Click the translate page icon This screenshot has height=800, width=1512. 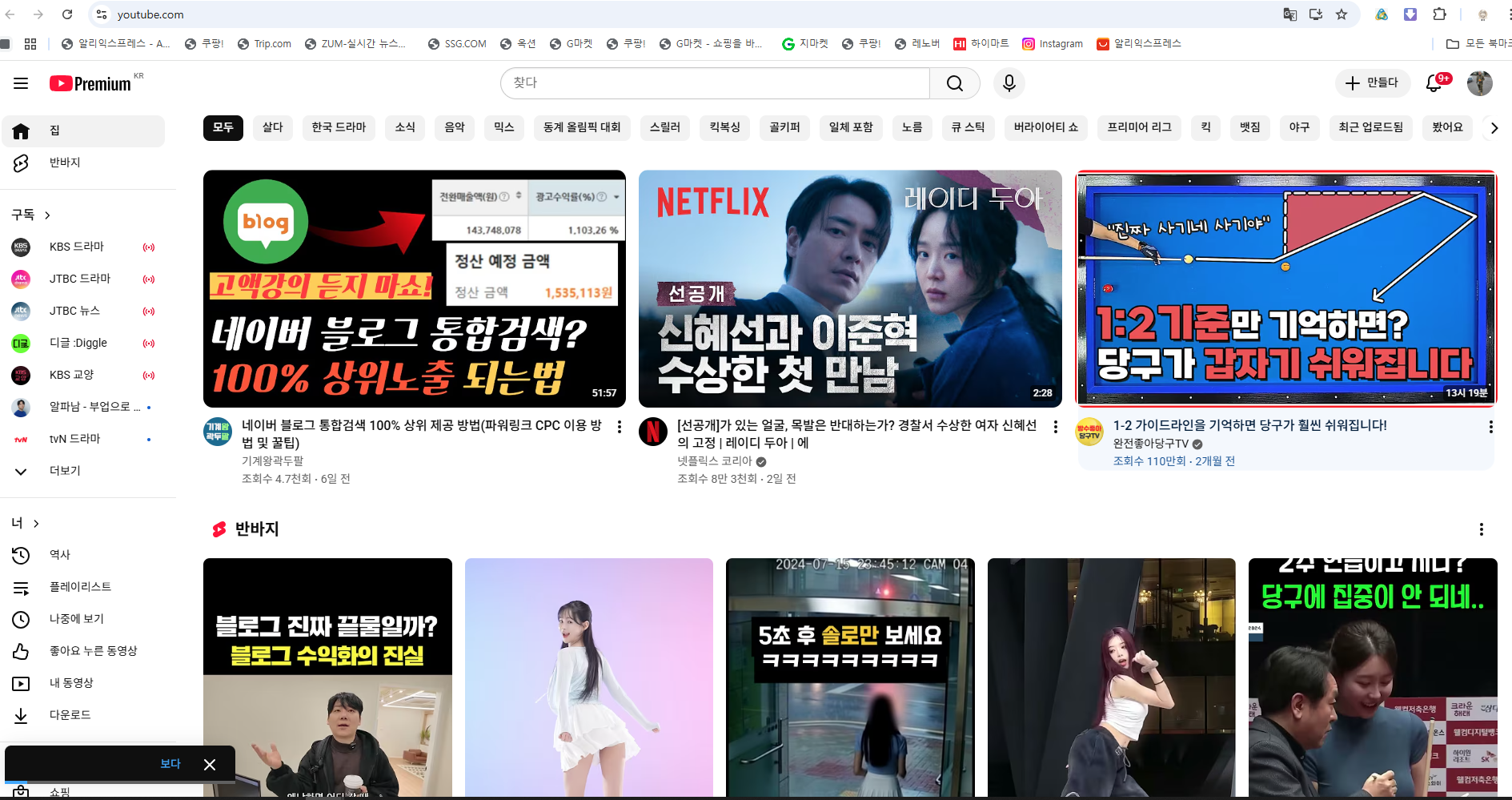[1289, 14]
